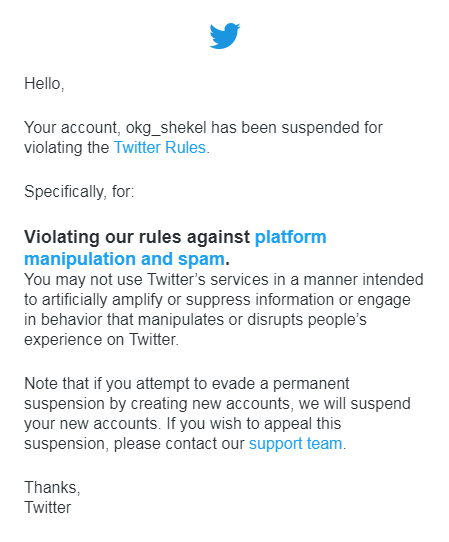Click the phrase 'has been suspended for'
449x542 pixels.
point(297,128)
